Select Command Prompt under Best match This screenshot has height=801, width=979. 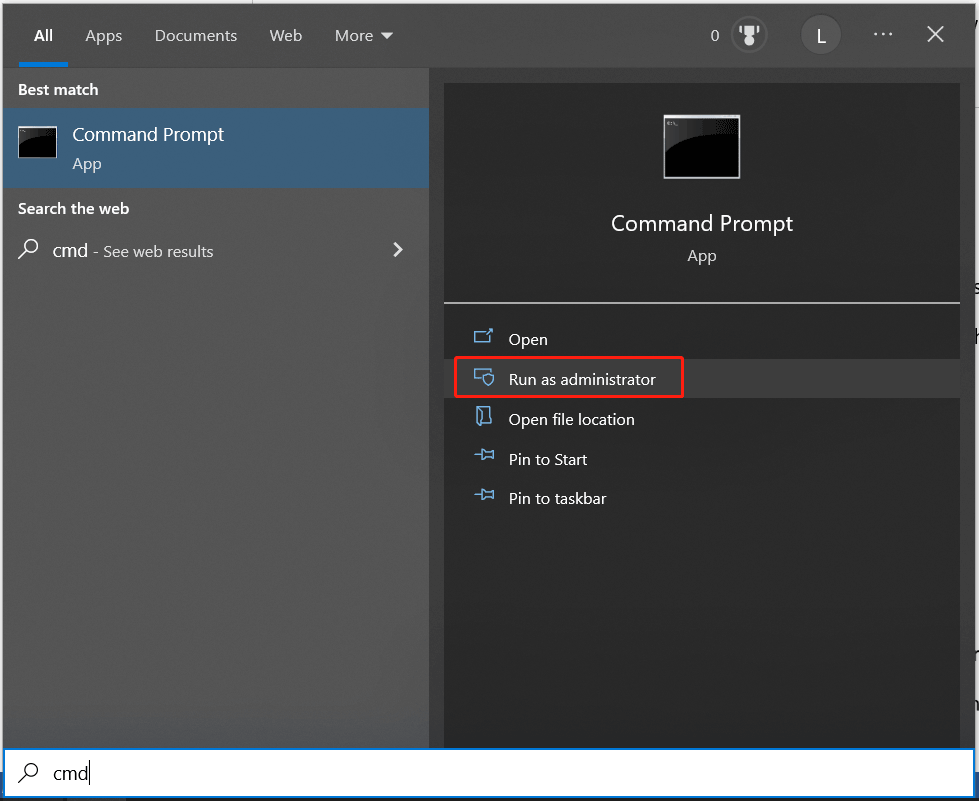pyautogui.click(x=215, y=148)
